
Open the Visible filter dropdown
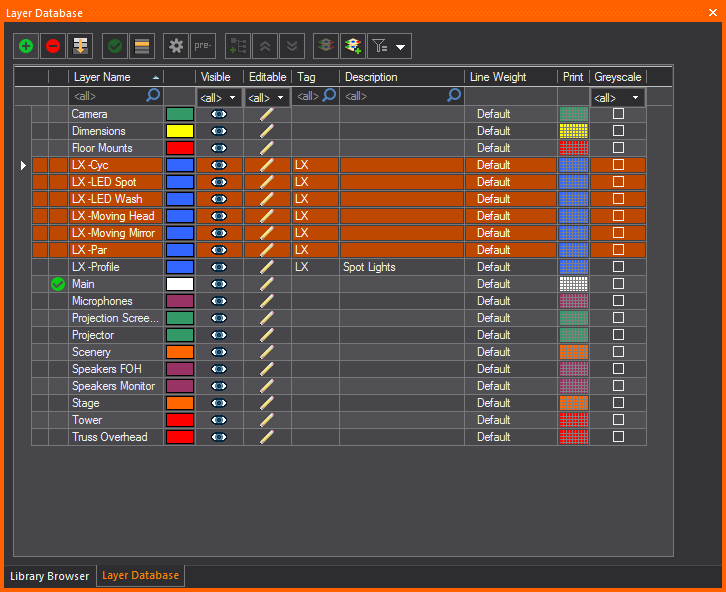pos(220,97)
